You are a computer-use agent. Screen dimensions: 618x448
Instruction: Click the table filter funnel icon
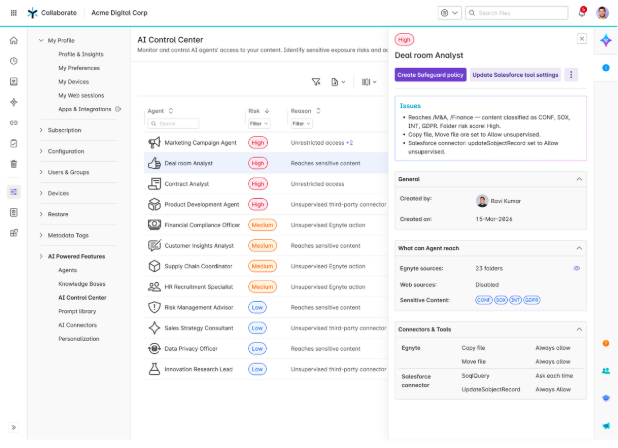click(x=316, y=82)
